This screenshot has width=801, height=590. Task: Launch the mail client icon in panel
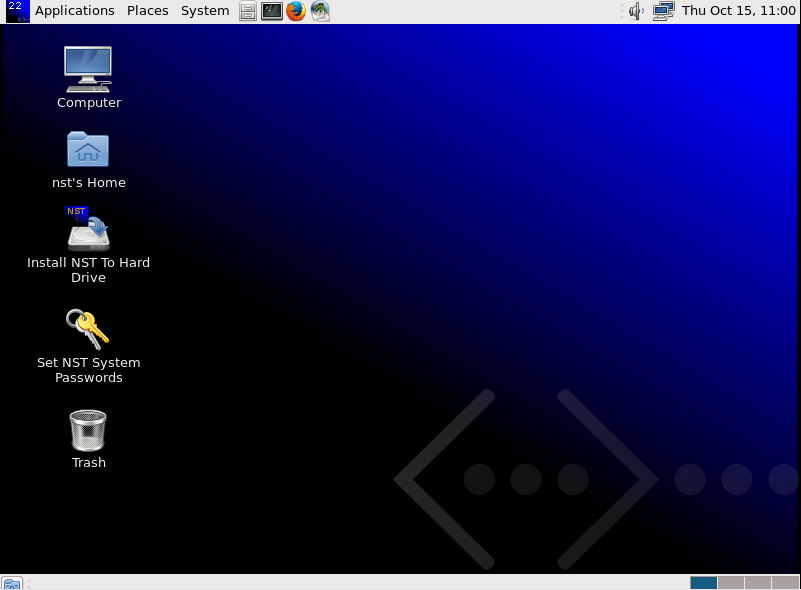[x=320, y=11]
